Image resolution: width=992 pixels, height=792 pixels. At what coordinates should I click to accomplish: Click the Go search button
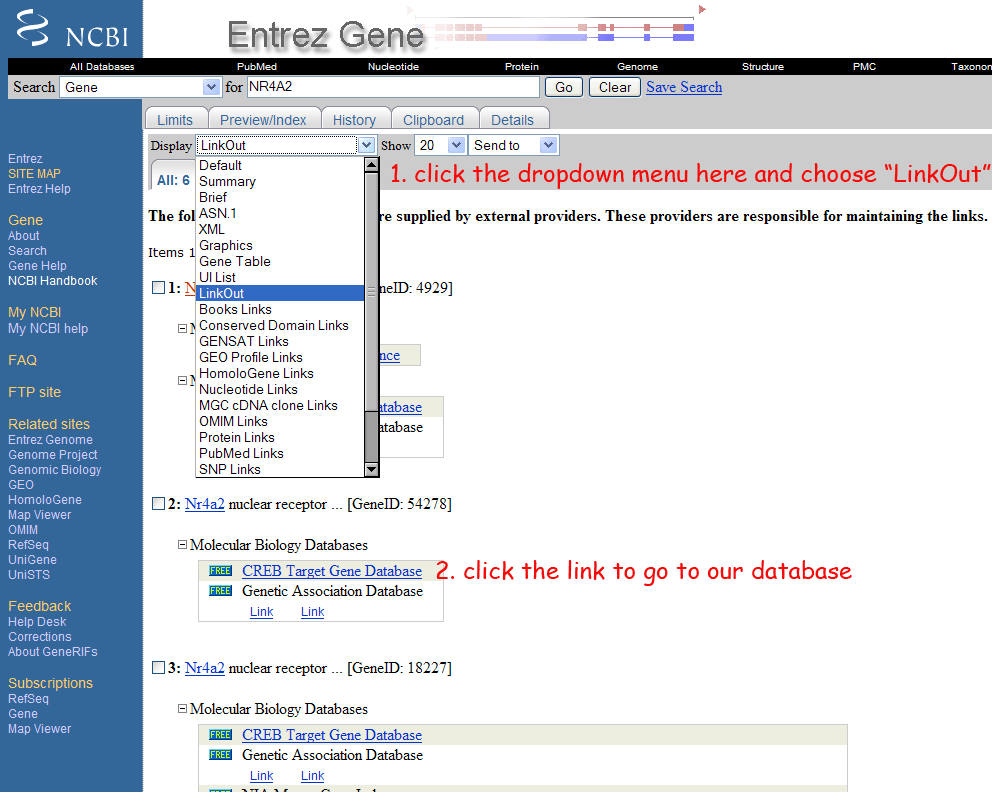point(564,87)
